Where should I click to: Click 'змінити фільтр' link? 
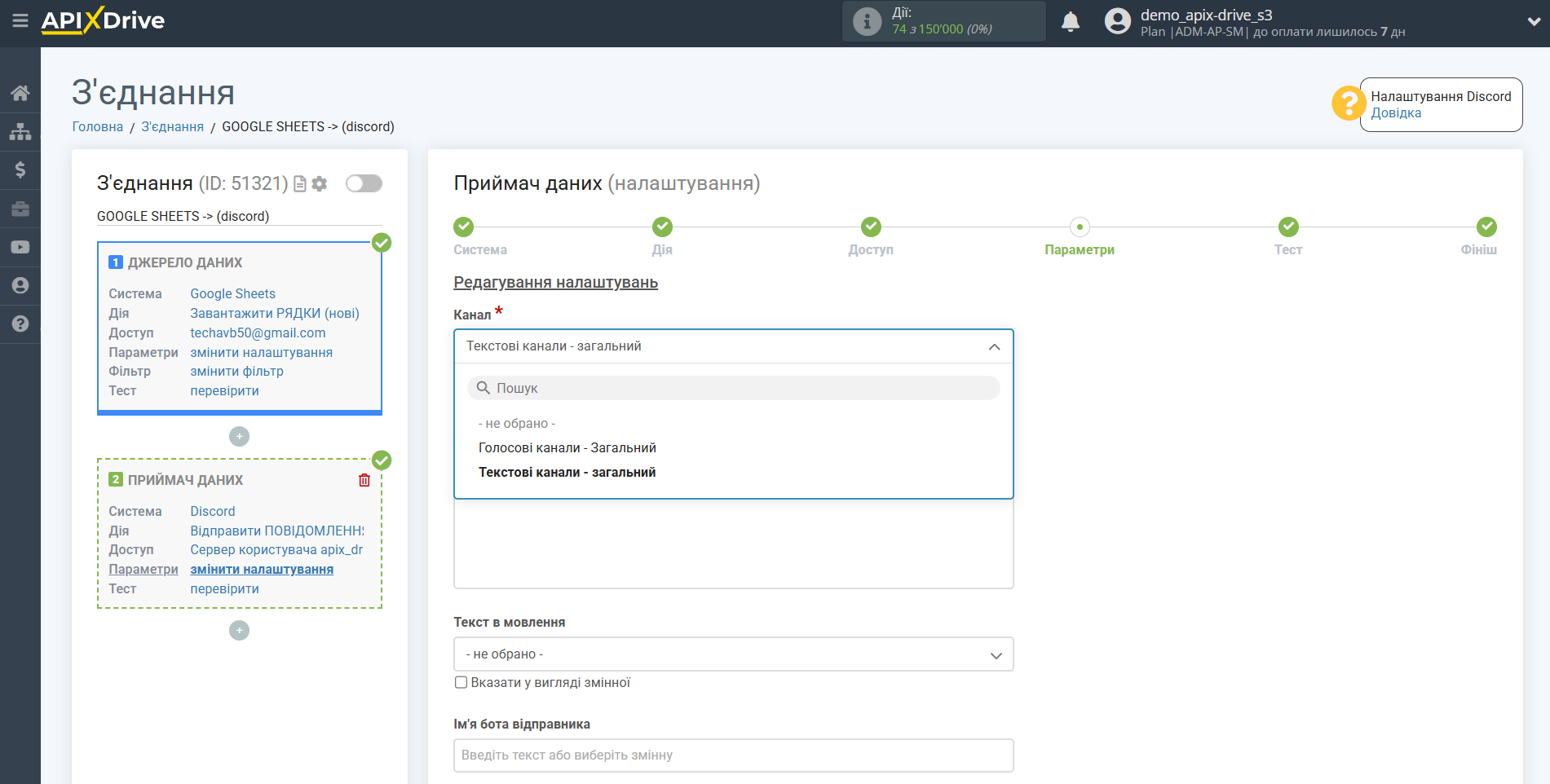(x=237, y=371)
